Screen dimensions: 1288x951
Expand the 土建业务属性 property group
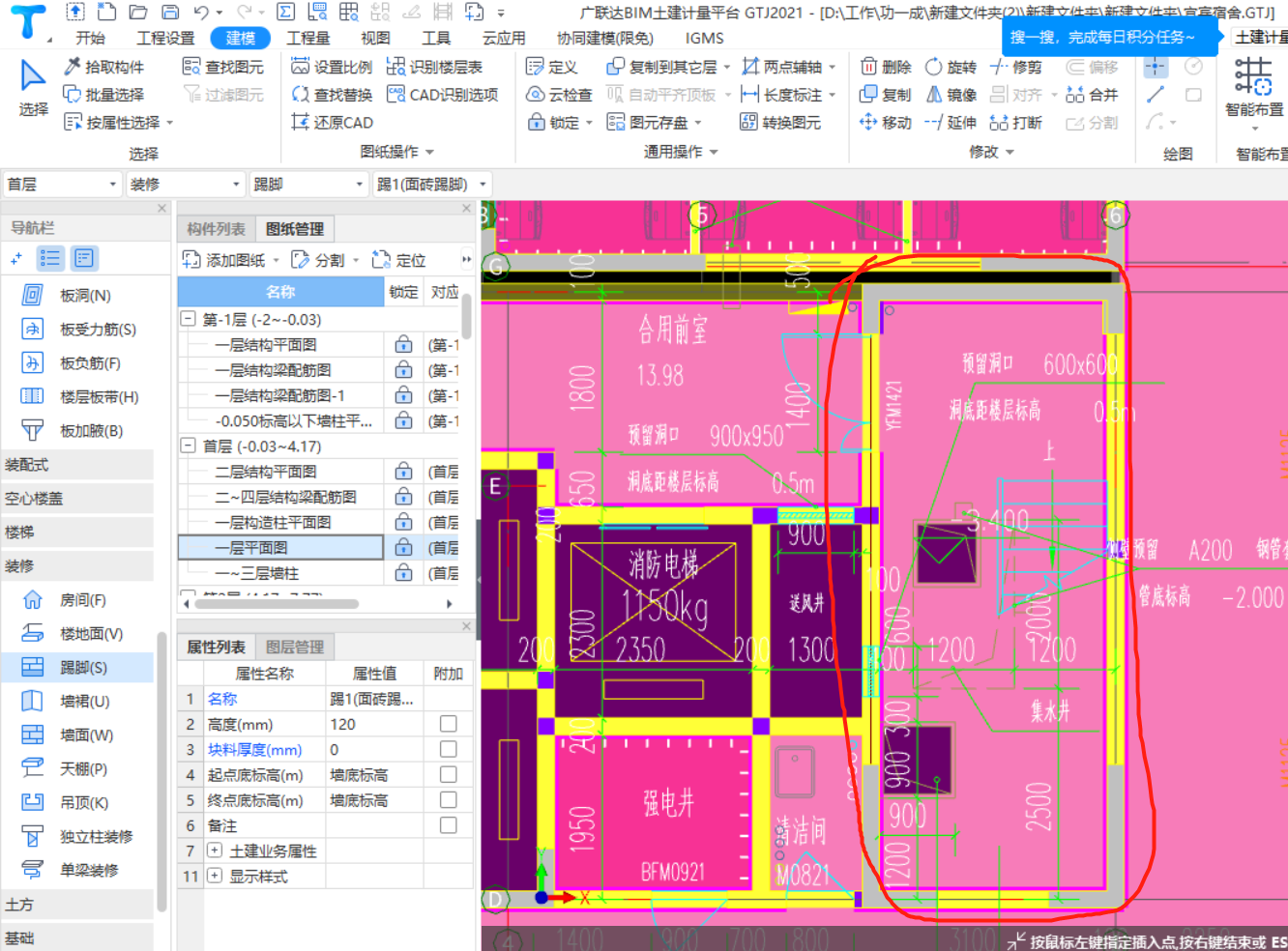tap(215, 850)
